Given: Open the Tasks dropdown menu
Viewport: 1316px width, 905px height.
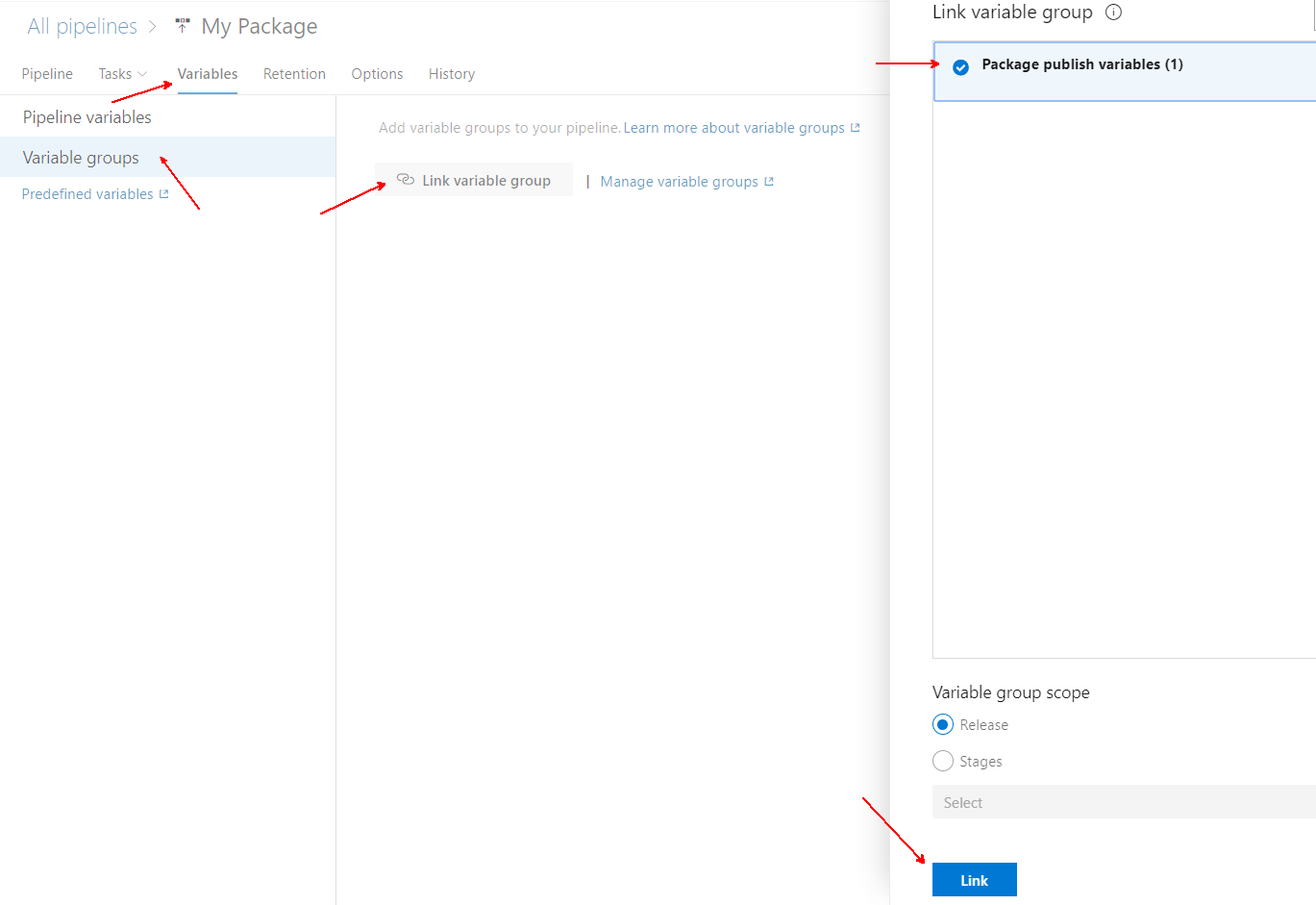Looking at the screenshot, I should coord(122,73).
